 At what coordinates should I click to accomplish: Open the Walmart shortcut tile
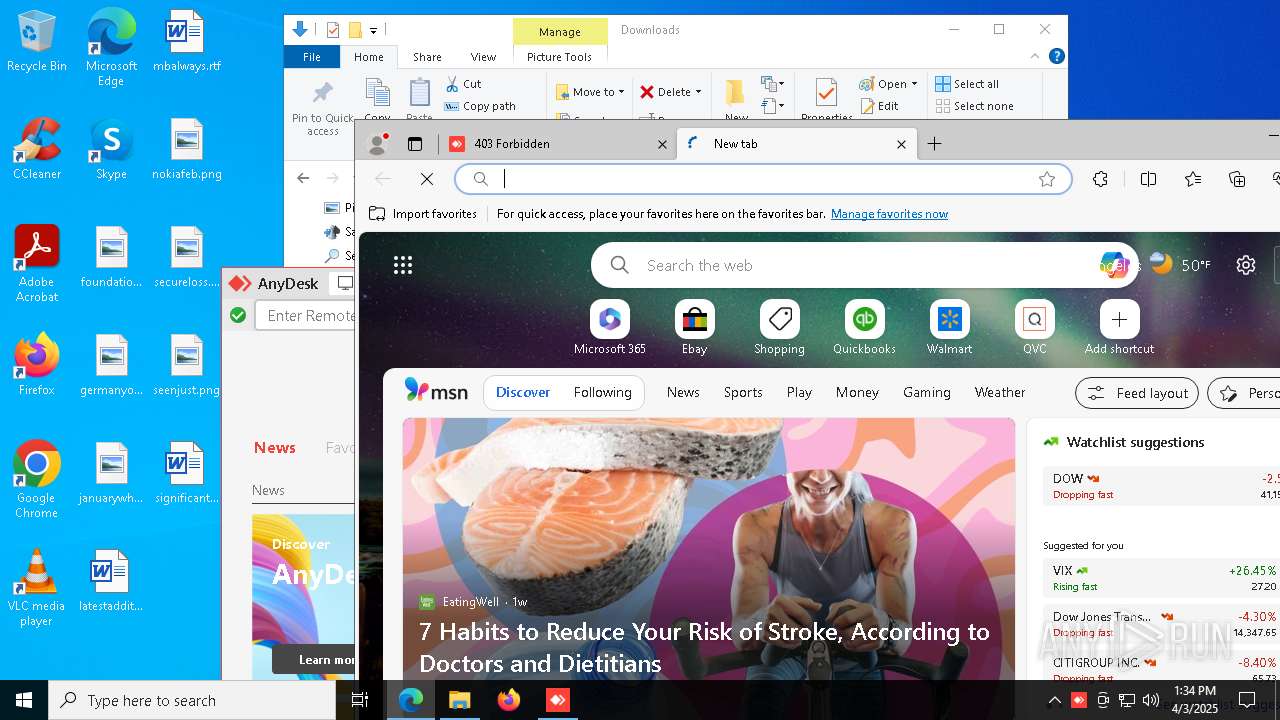pyautogui.click(x=949, y=328)
